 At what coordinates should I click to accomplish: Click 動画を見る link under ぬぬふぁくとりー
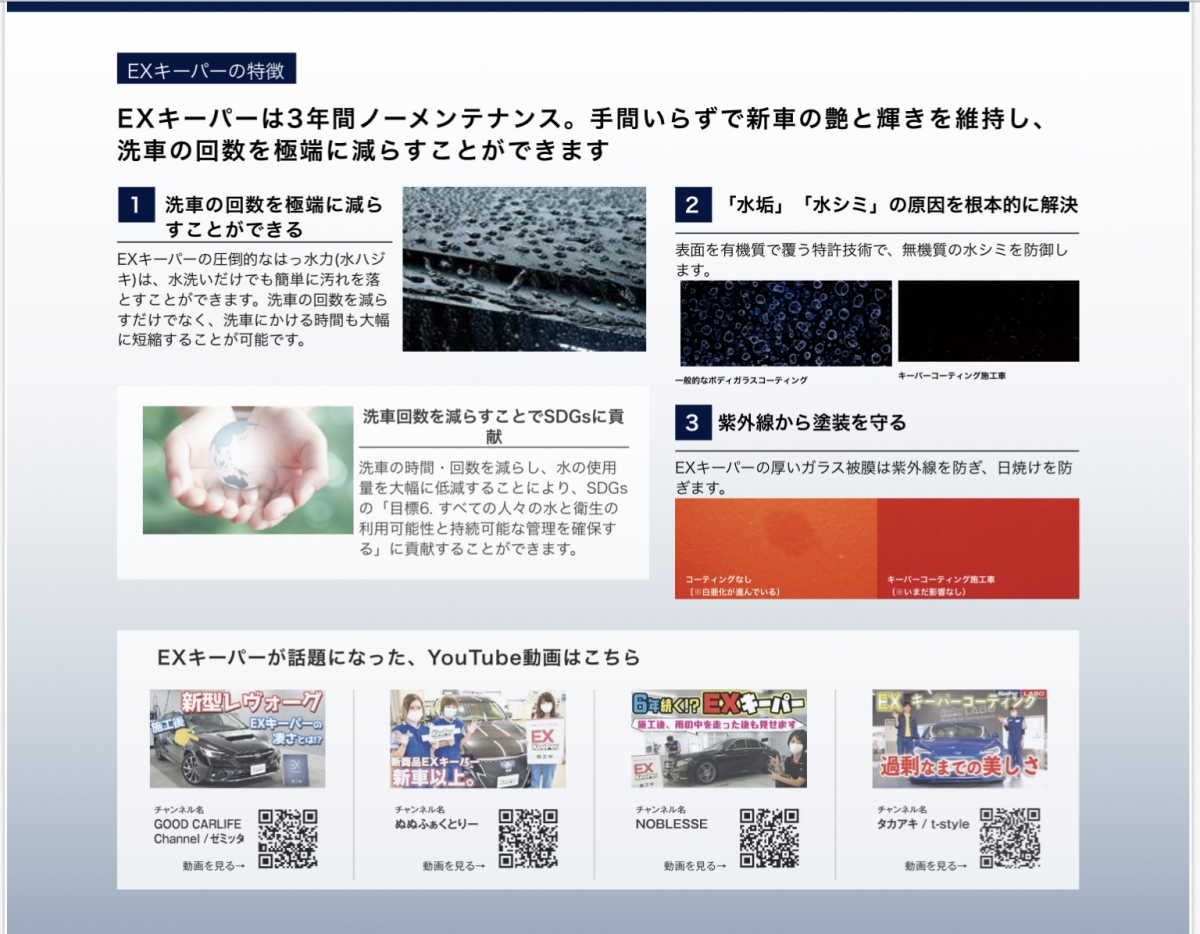tap(454, 866)
